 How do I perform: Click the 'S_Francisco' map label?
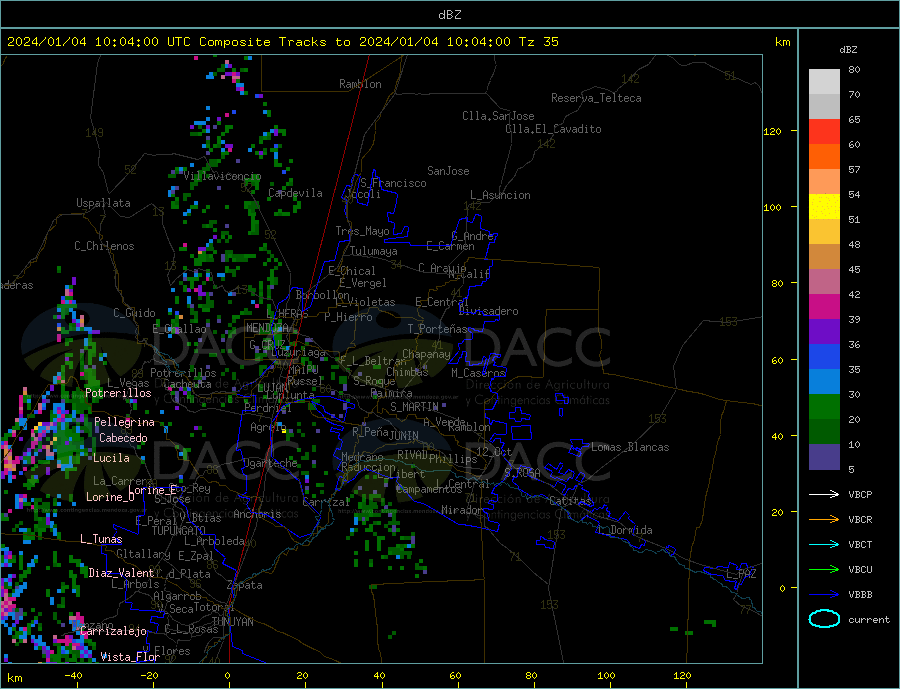coord(393,183)
